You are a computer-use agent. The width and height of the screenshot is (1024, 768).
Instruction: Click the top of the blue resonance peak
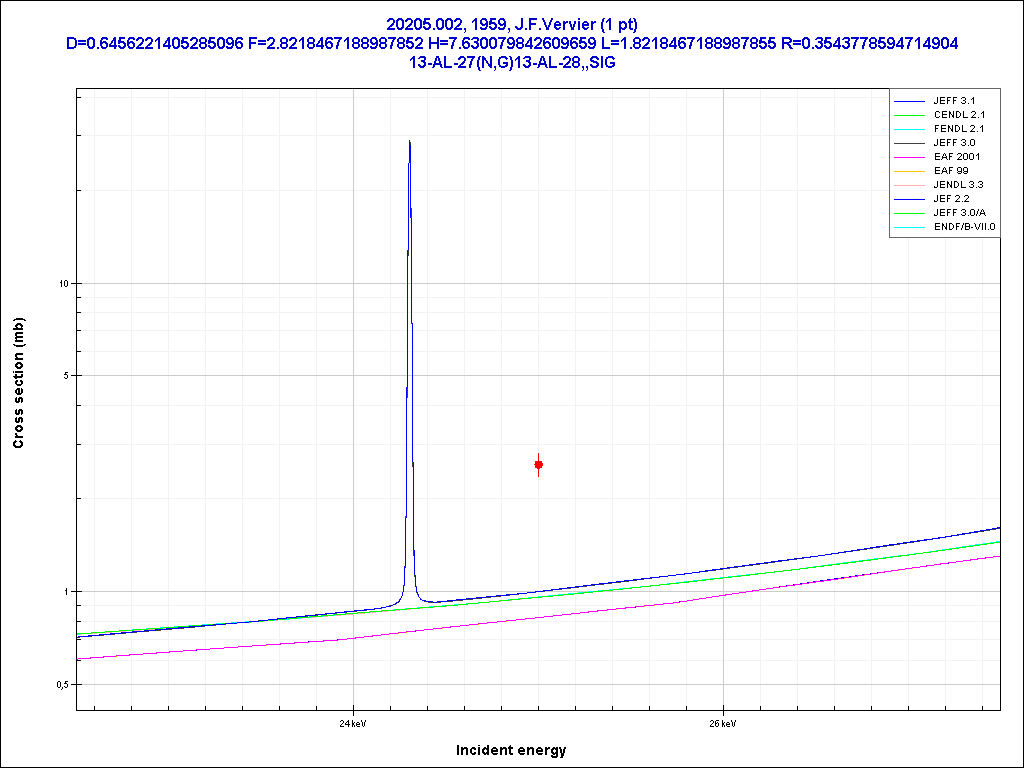(x=410, y=143)
